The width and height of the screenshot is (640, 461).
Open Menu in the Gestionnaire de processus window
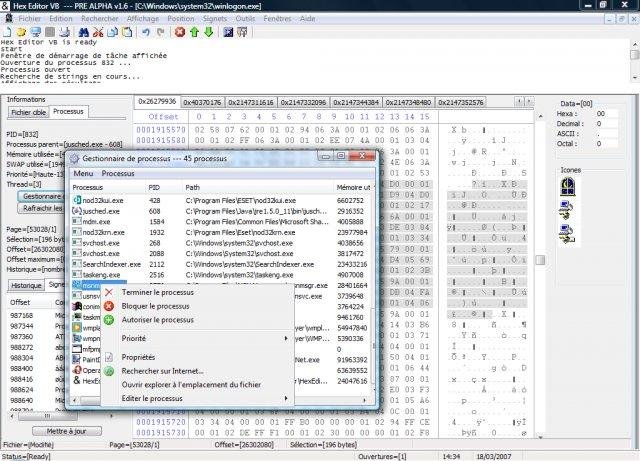(83, 174)
